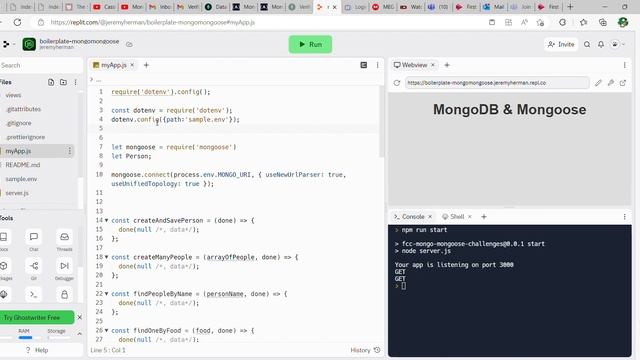Viewport: 640px width, 360px height.
Task: Add a new tab beside Shell
Action: pos(484,217)
